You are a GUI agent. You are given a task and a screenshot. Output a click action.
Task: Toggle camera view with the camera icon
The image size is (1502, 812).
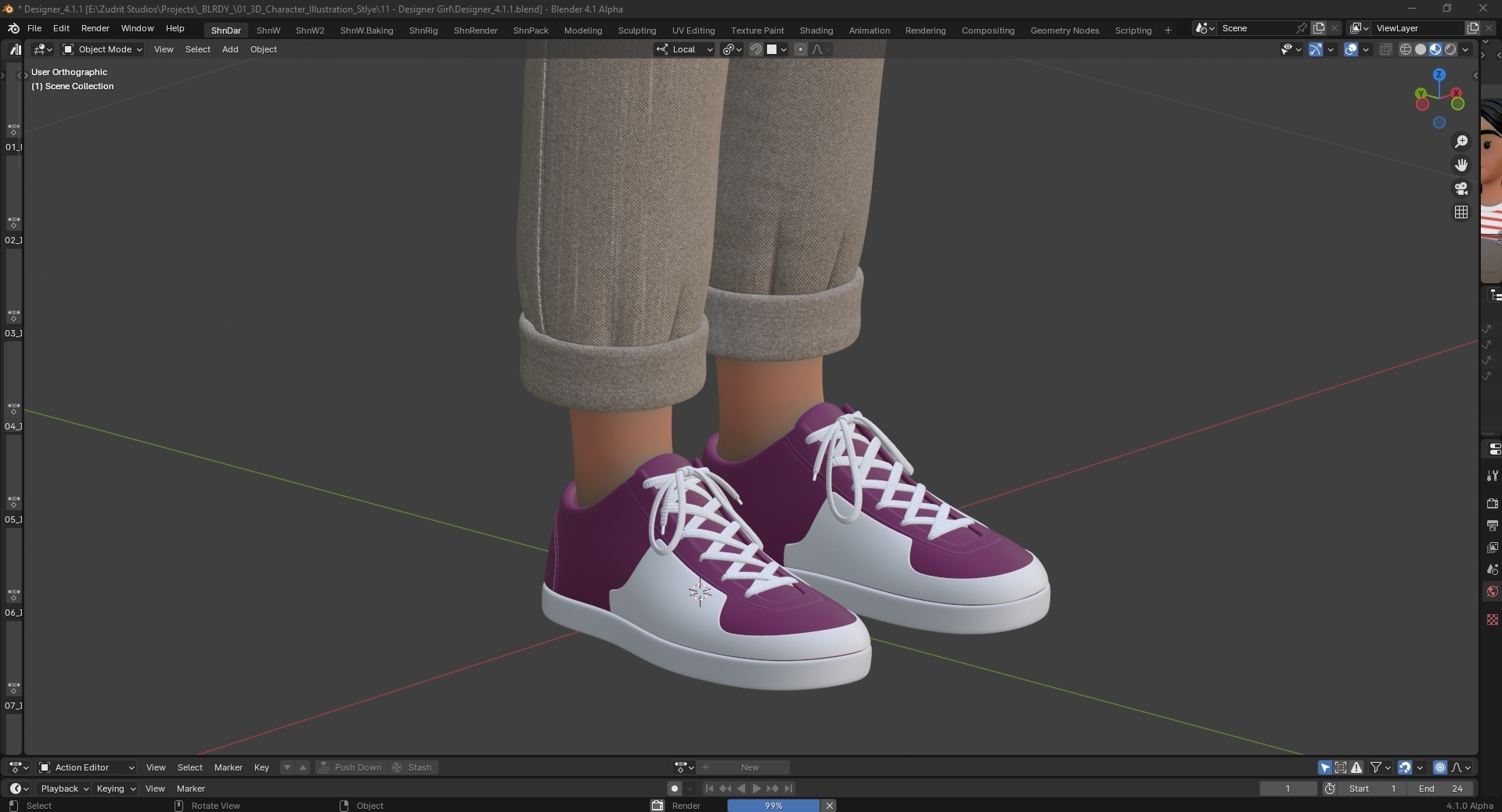(1461, 189)
